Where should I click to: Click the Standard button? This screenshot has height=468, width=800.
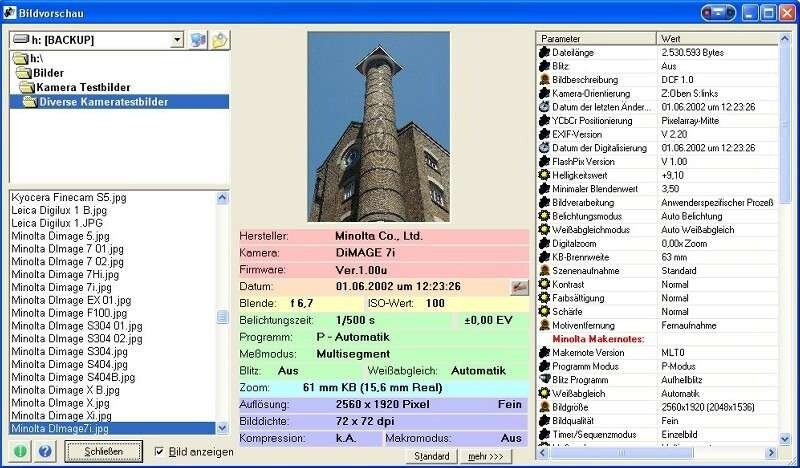[432, 456]
